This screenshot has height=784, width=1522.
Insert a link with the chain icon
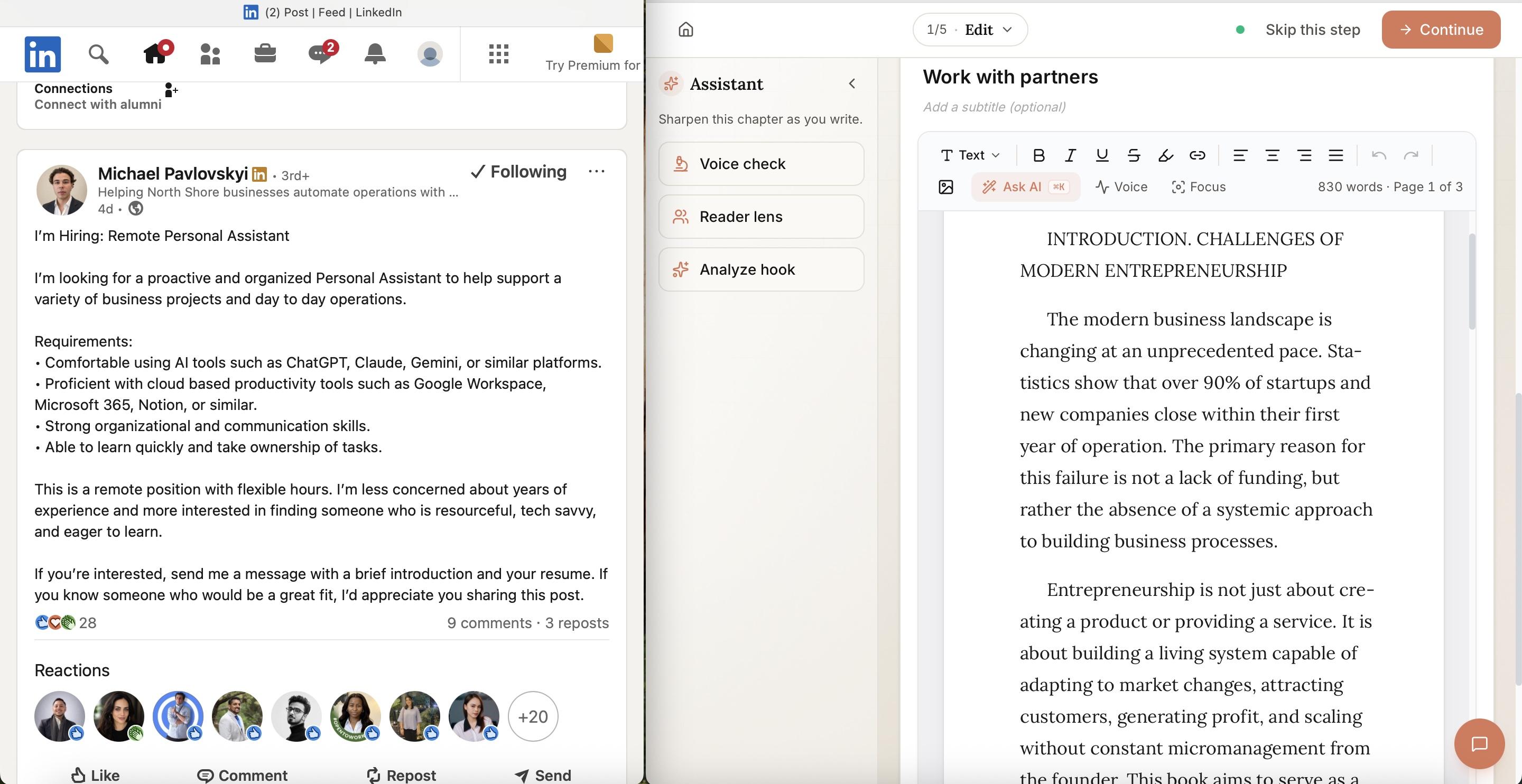coord(1197,155)
